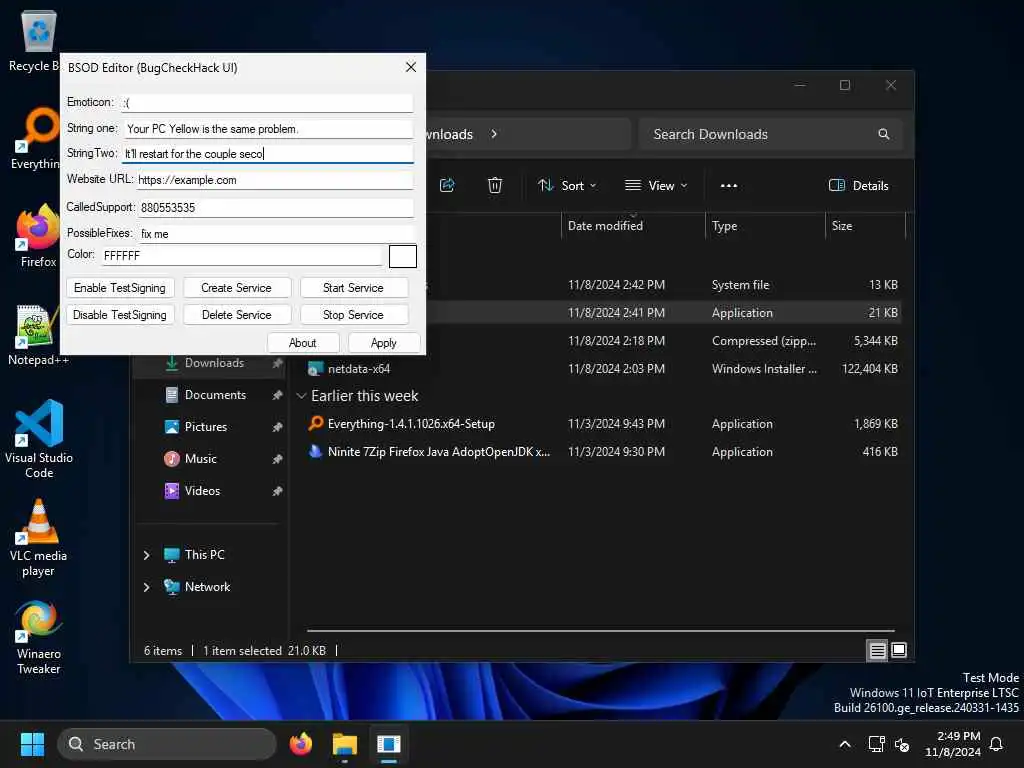Show hidden tray icons chevron

tap(844, 744)
